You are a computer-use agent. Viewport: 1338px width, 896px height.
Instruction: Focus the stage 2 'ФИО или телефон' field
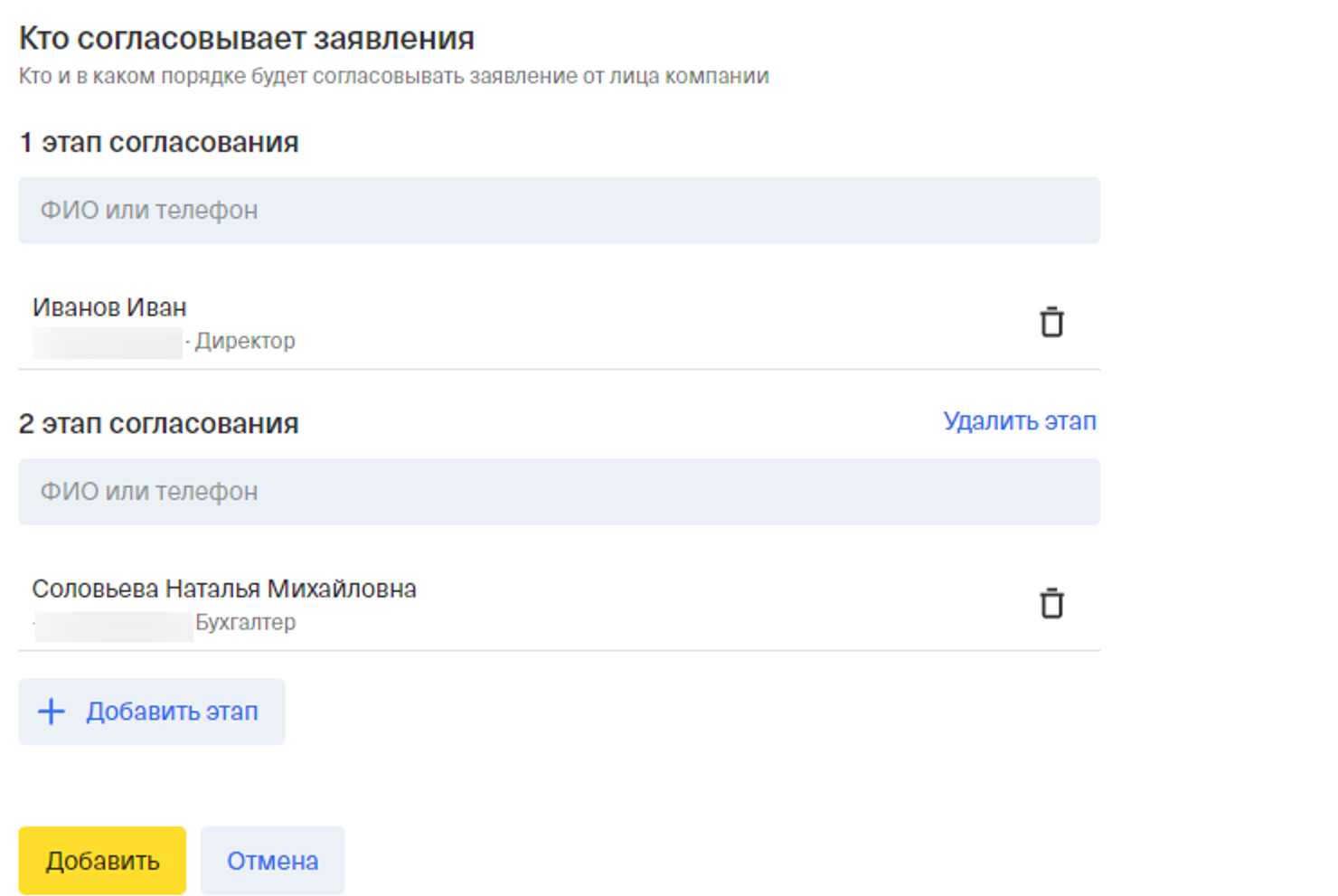[559, 492]
